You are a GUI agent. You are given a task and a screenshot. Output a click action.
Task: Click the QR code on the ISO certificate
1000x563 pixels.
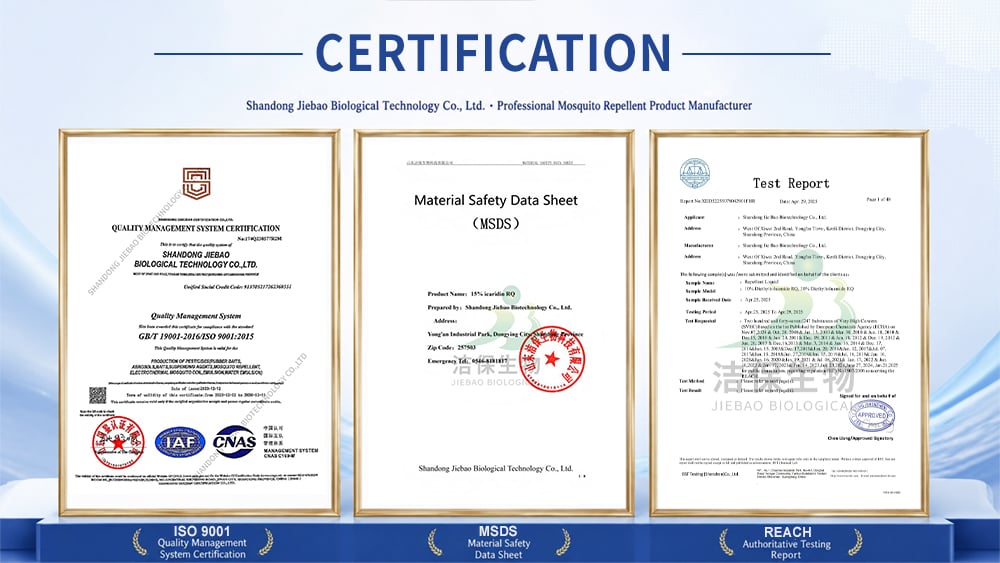[98, 395]
